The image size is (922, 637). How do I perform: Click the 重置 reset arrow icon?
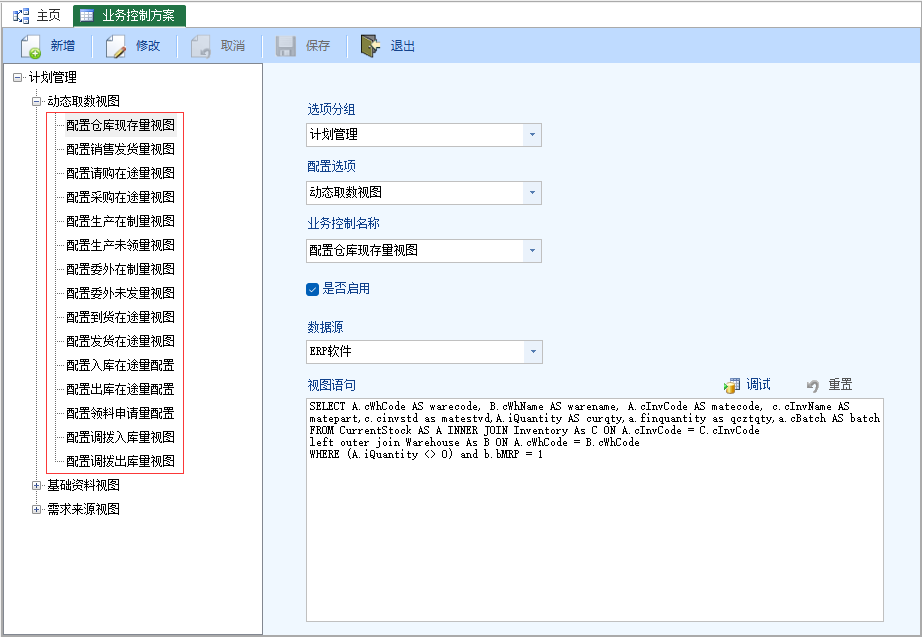[x=813, y=386]
